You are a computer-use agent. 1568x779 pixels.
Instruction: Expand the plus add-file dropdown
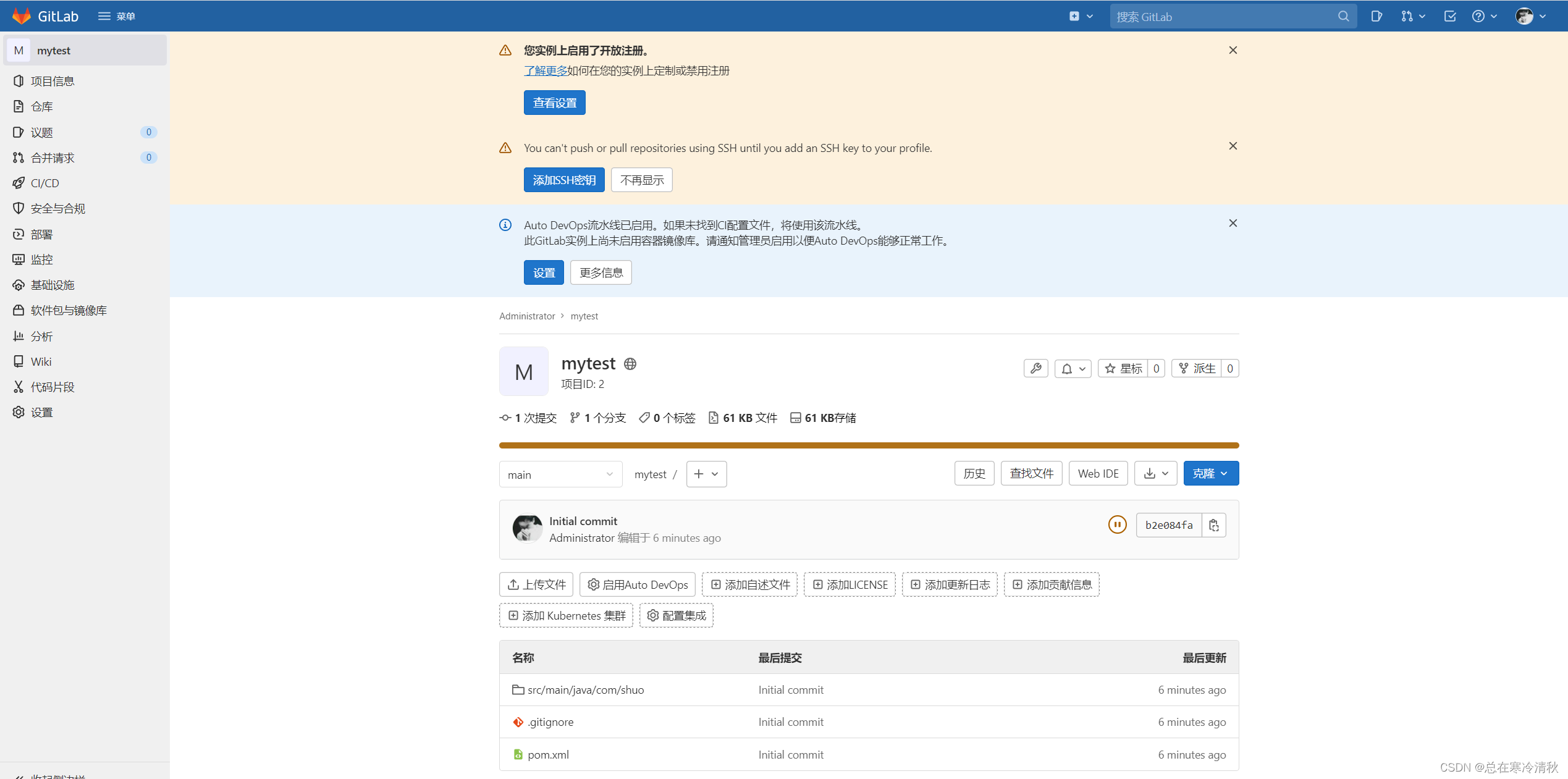coord(706,474)
